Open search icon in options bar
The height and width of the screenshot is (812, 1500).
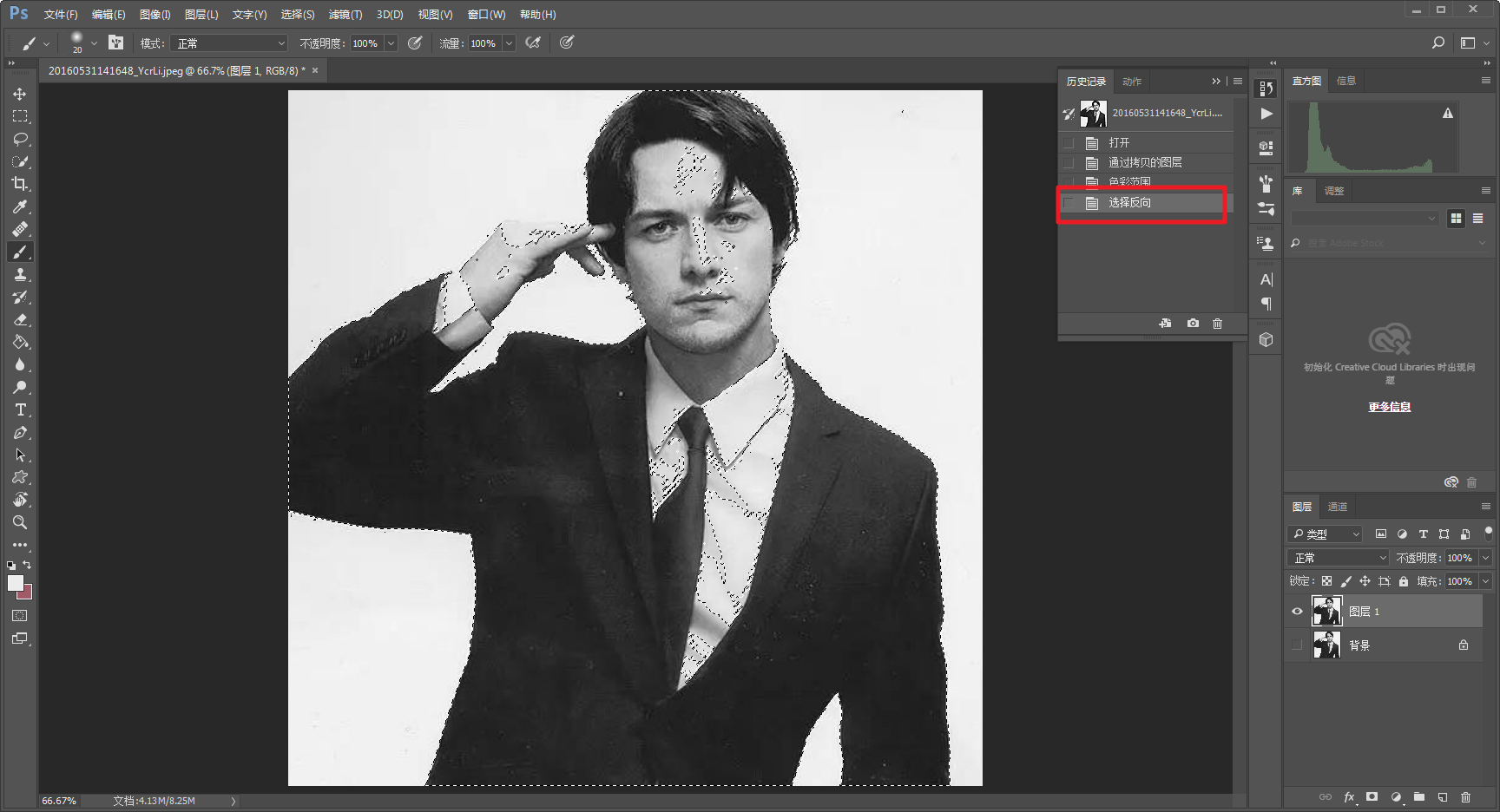pyautogui.click(x=1438, y=43)
